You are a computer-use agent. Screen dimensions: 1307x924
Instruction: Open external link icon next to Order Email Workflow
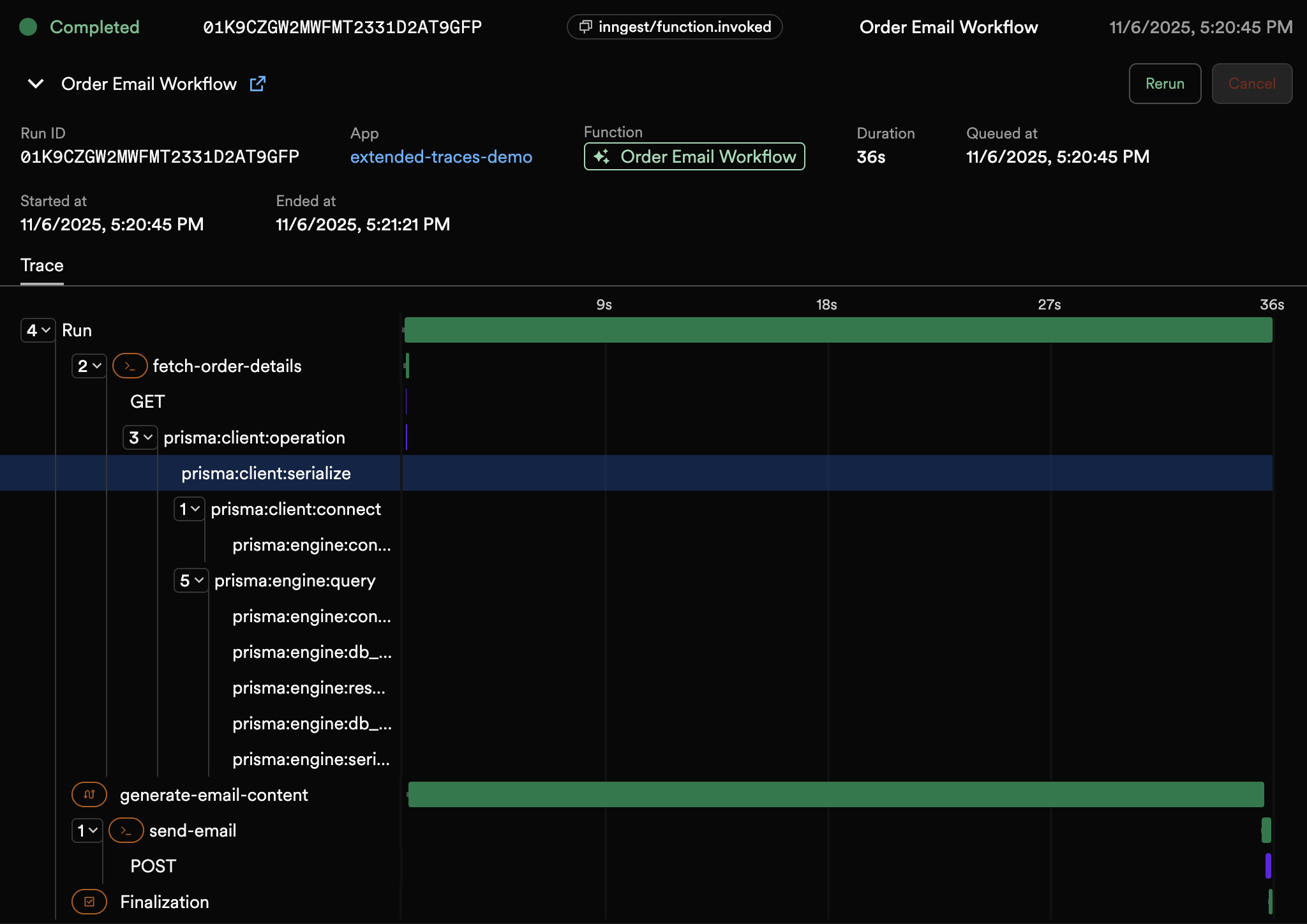point(257,83)
